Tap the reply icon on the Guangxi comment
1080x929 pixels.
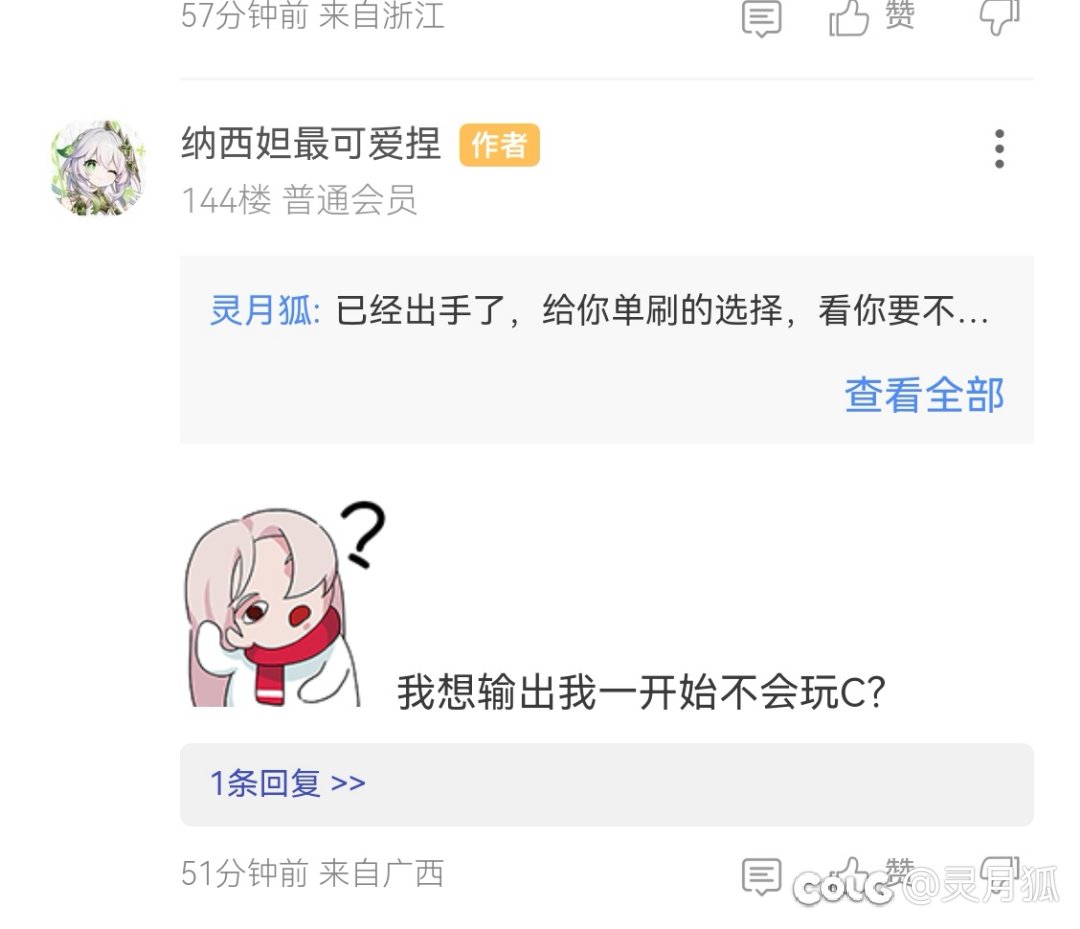(761, 876)
